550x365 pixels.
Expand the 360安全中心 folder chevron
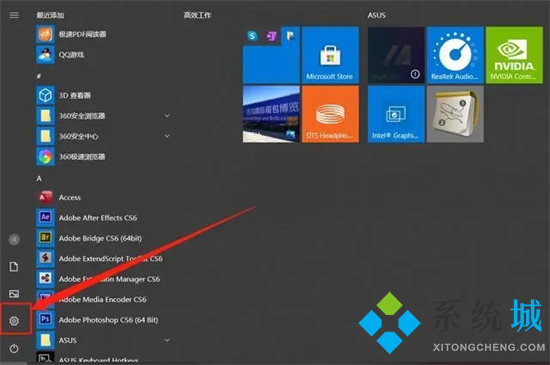click(x=167, y=136)
